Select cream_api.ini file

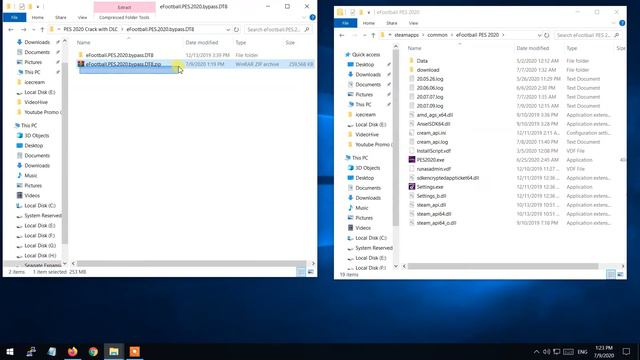click(431, 133)
